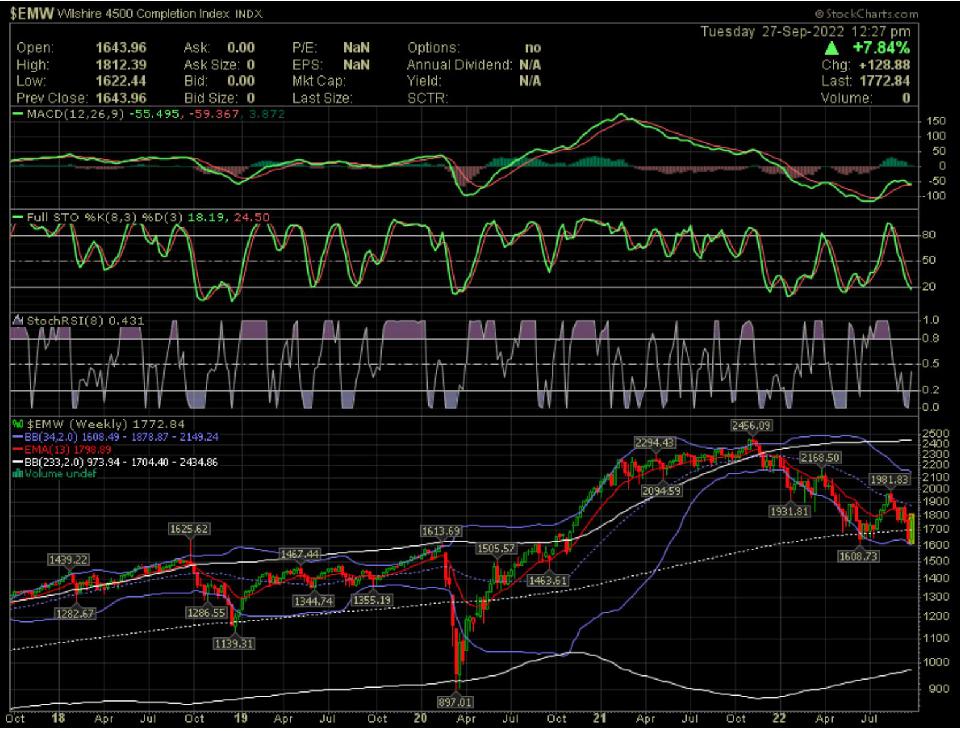
Task: Click the StochRSI area chart icon
Action: pos(18,320)
